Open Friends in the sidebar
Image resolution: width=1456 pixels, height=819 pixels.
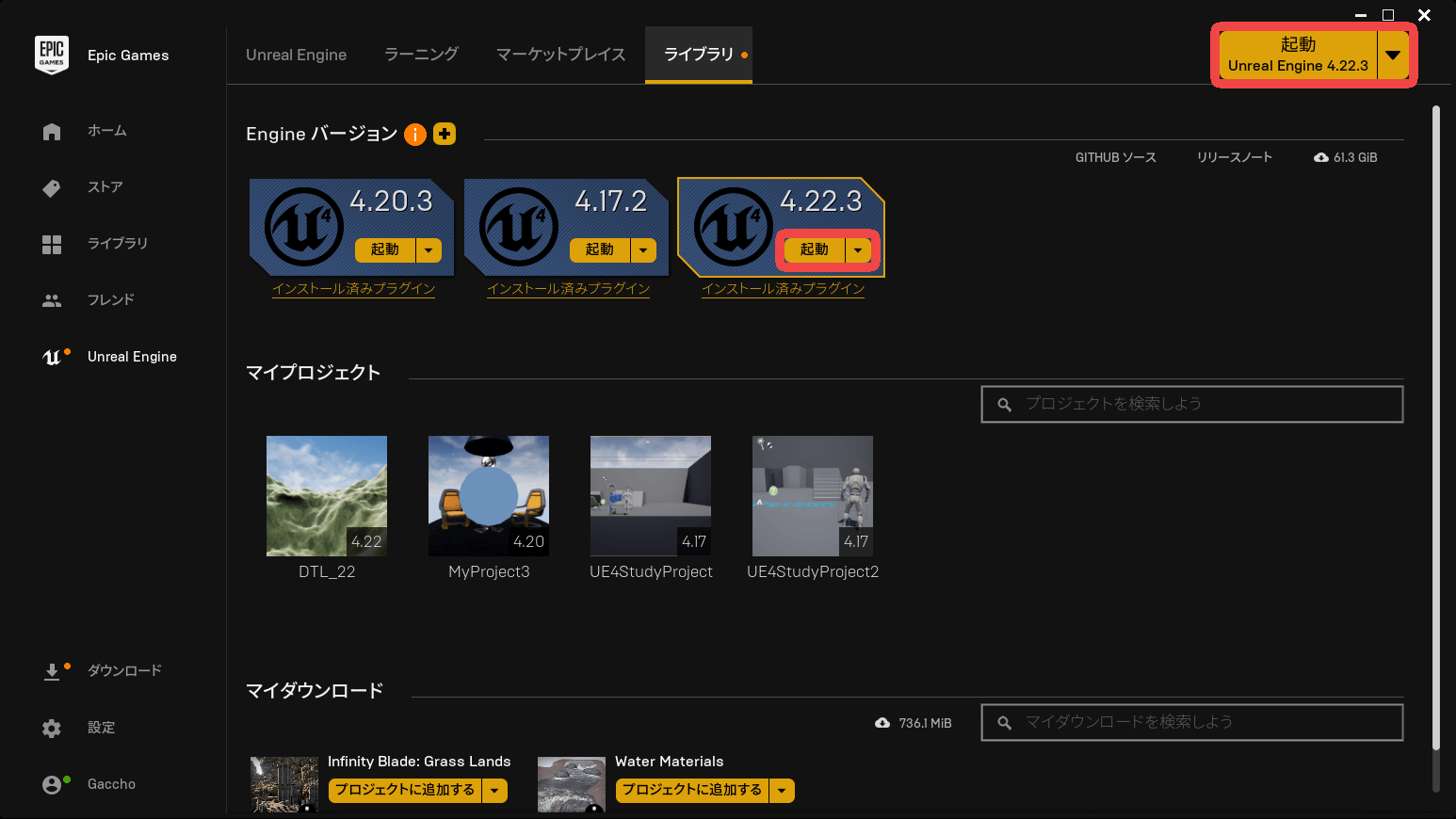(x=52, y=300)
